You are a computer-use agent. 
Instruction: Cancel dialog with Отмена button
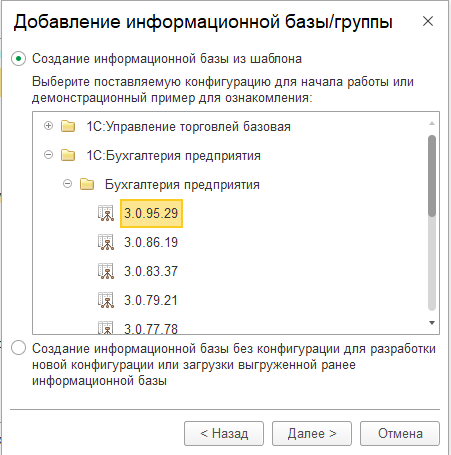coord(400,433)
